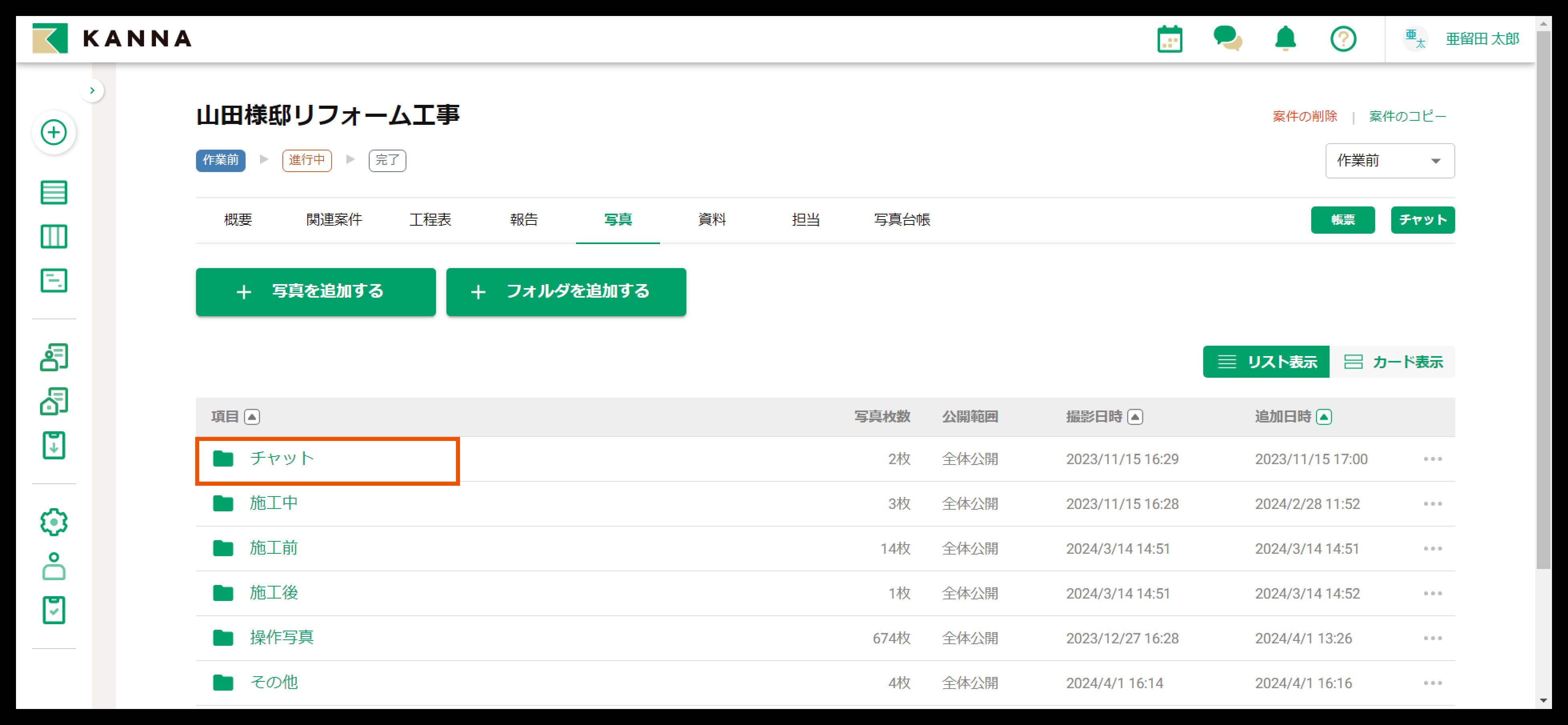The height and width of the screenshot is (725, 1568).
Task: Open sidebar board columns icon
Action: point(54,236)
